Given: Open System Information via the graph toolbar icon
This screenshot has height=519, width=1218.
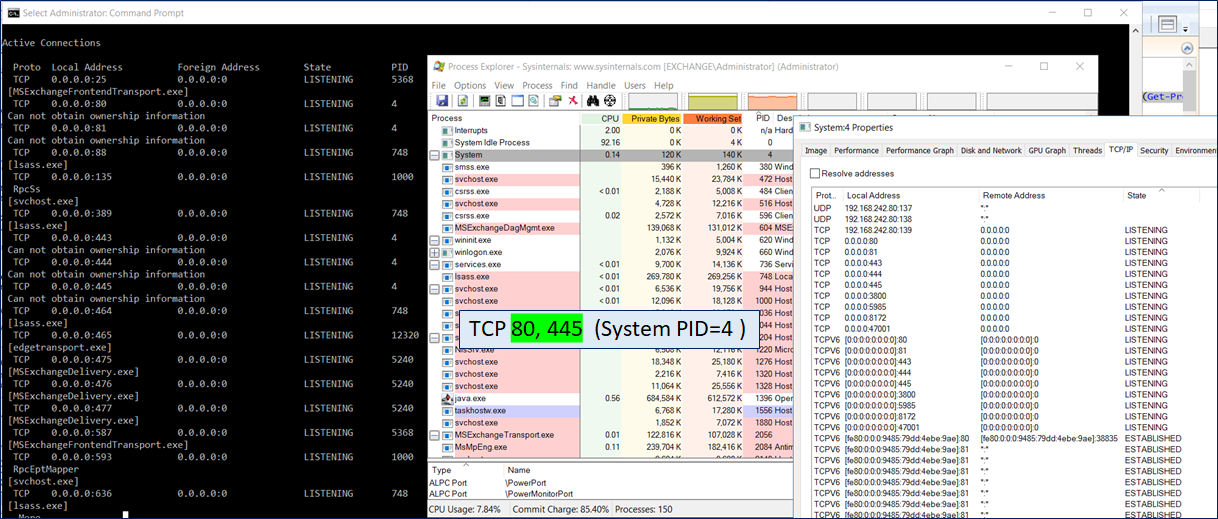Looking at the screenshot, I should (x=483, y=101).
